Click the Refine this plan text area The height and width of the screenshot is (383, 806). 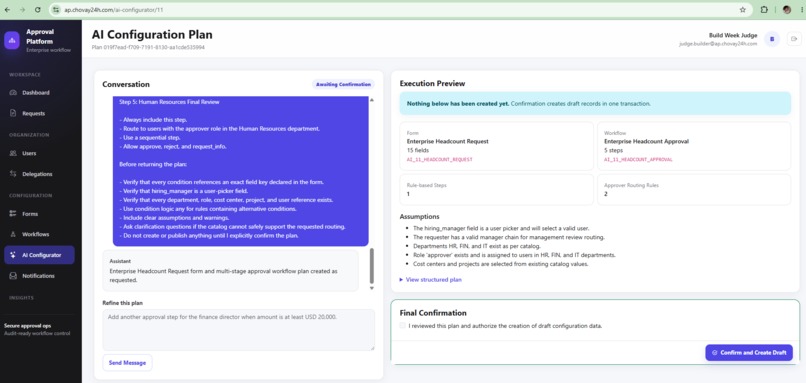click(x=239, y=330)
